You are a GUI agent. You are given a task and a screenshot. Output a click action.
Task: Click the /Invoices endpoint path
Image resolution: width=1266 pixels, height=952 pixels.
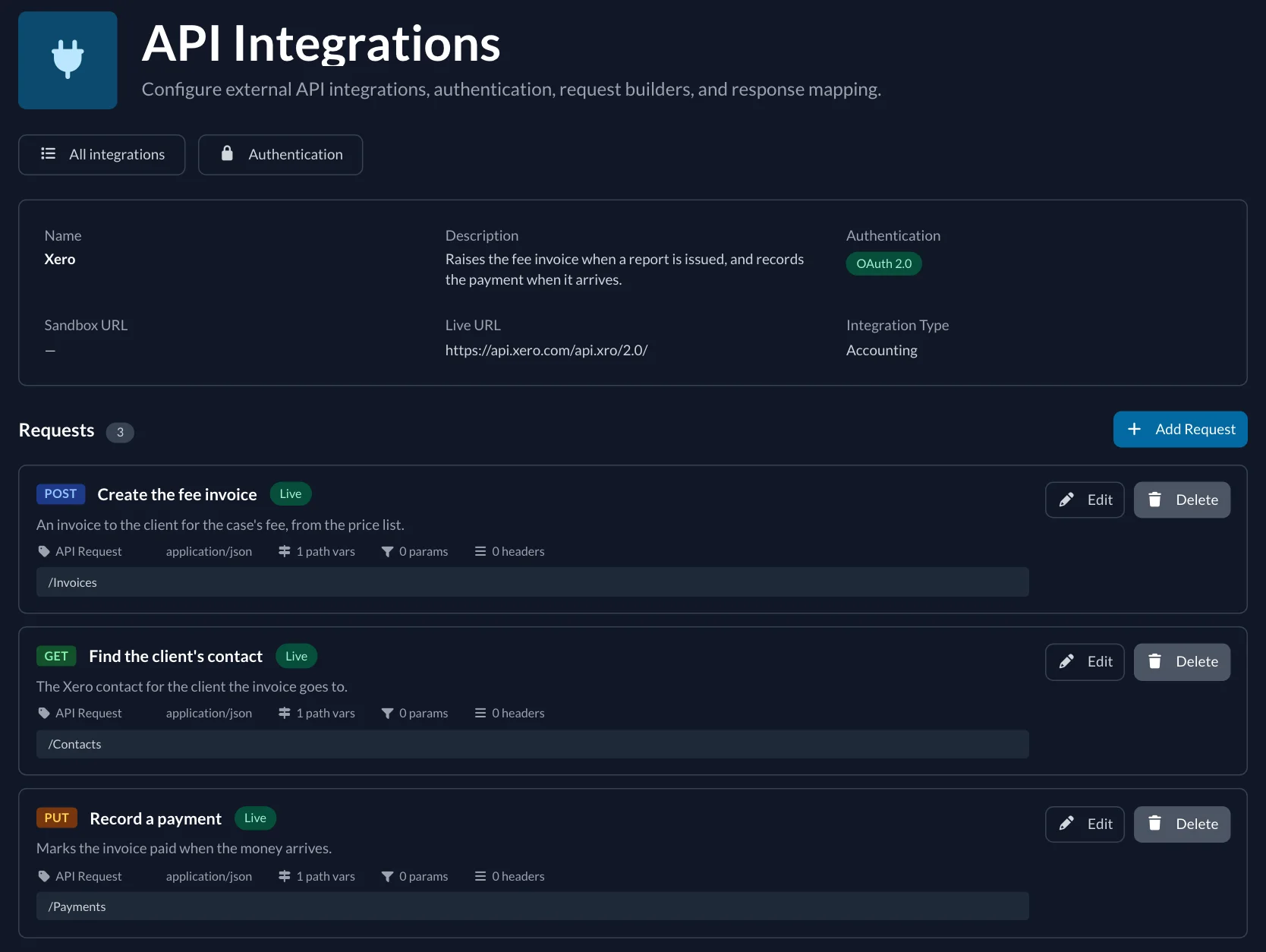tap(532, 583)
